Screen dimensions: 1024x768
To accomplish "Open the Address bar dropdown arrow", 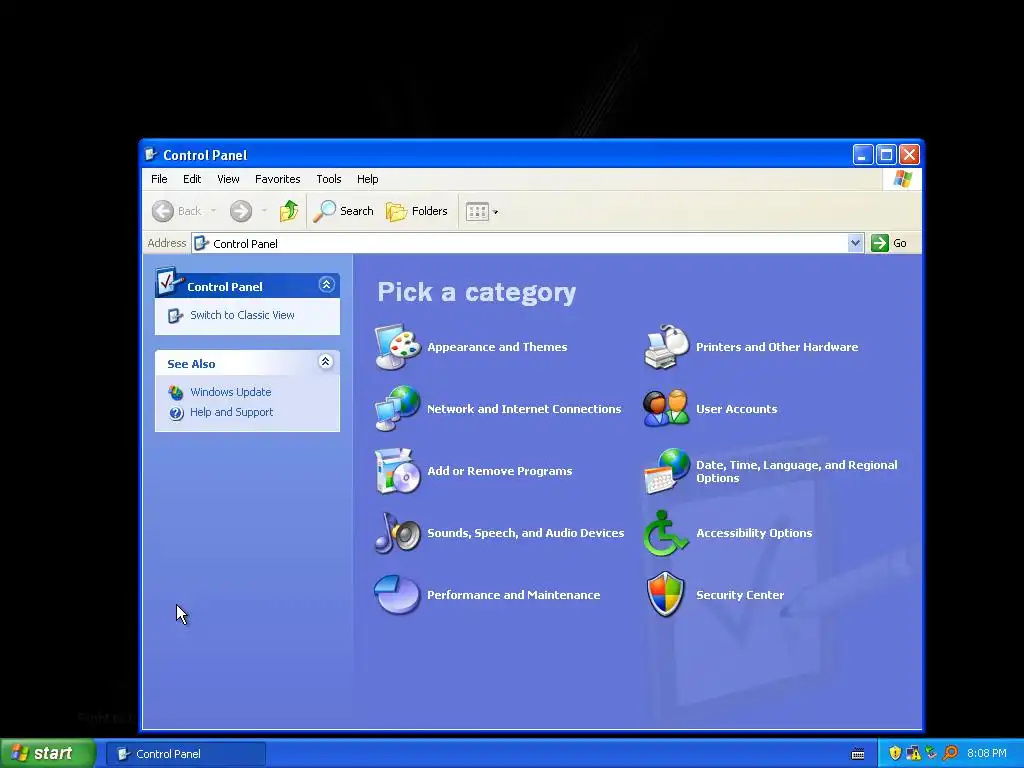I will pos(855,243).
